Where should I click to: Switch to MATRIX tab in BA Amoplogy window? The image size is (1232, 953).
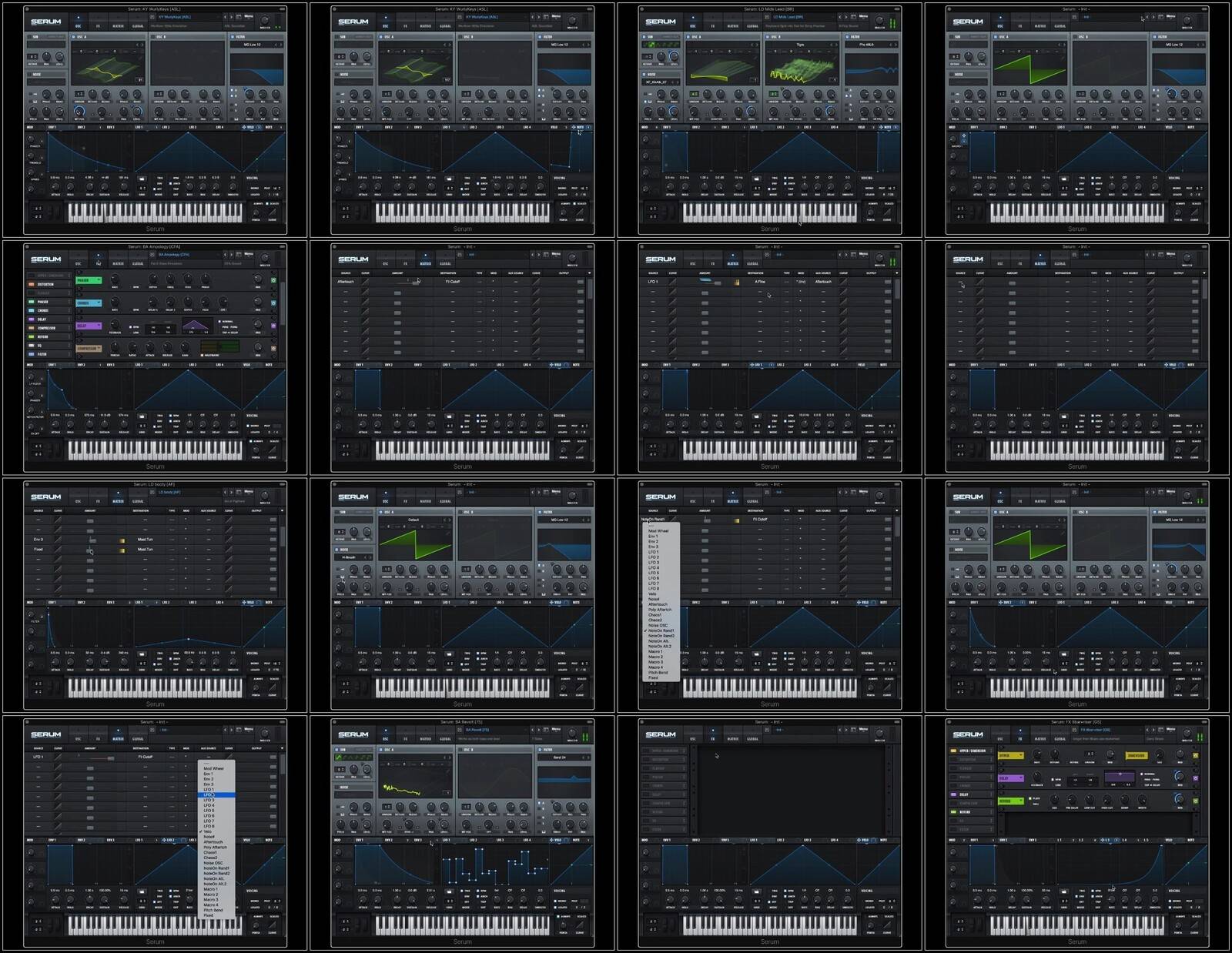119,263
